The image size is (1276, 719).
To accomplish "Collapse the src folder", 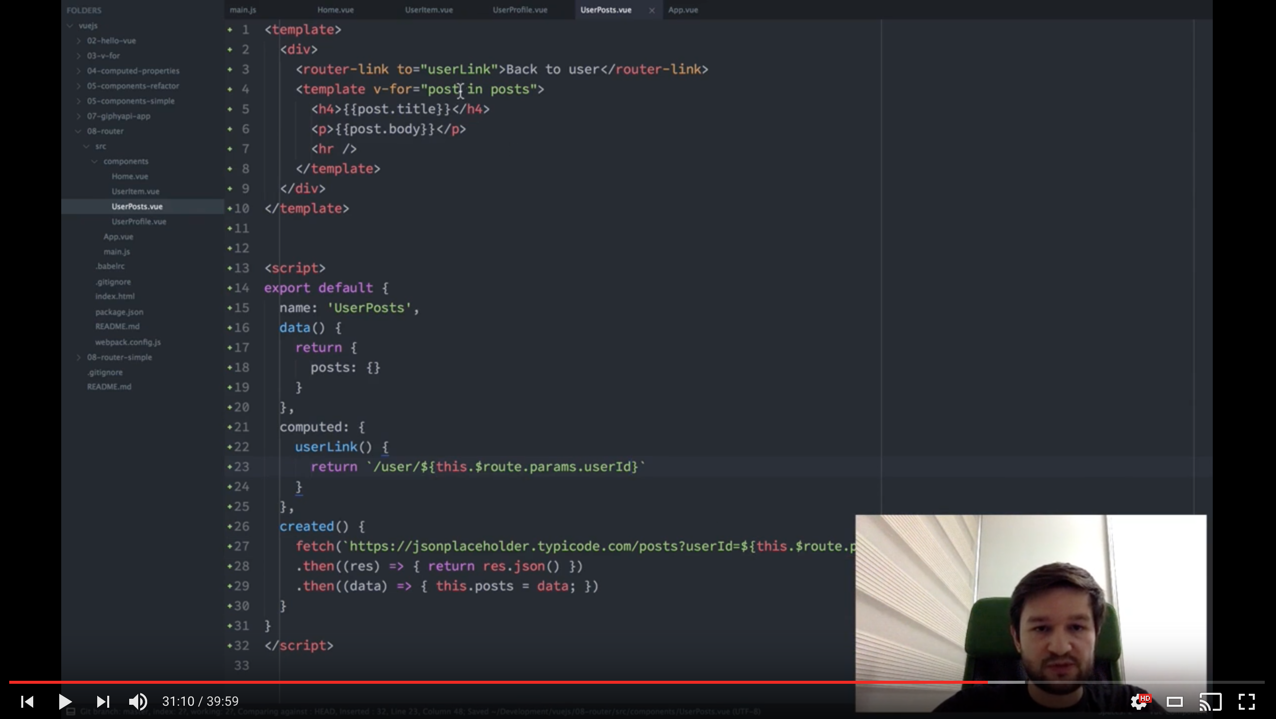I will point(100,146).
